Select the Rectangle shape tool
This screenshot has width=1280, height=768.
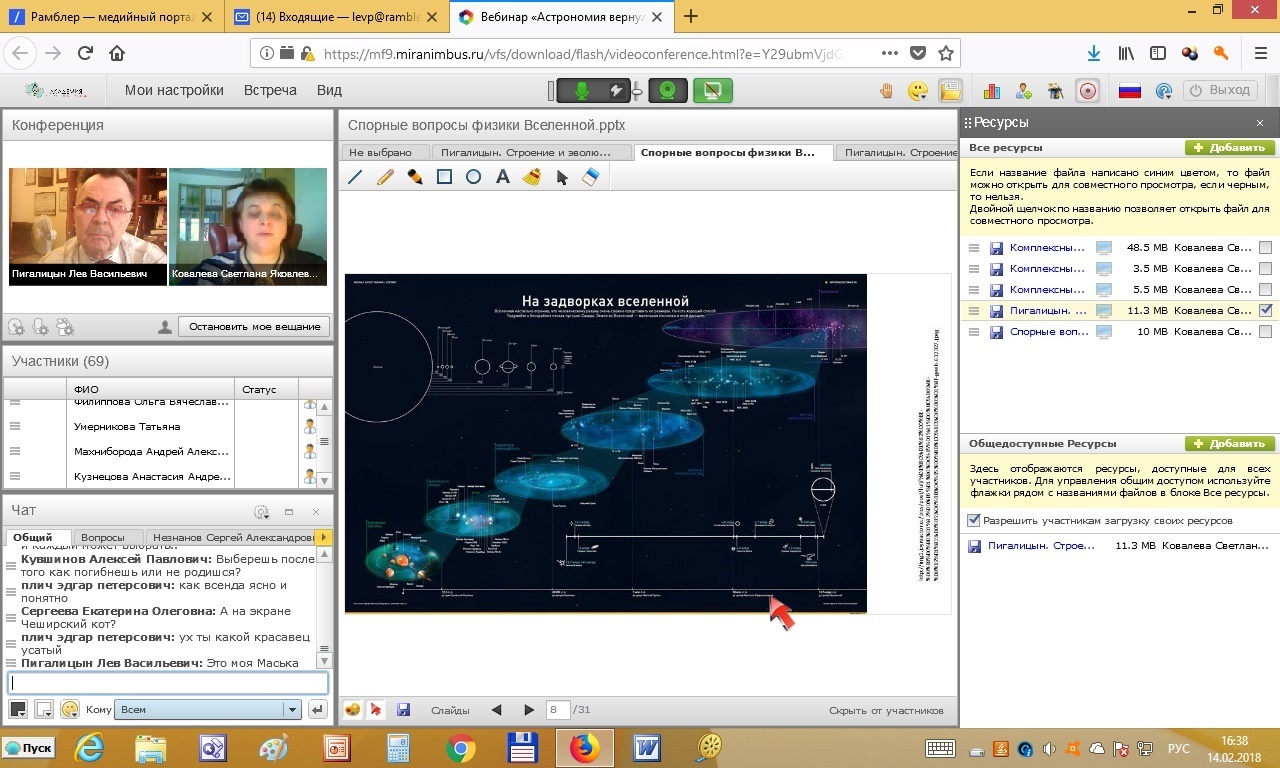[444, 177]
